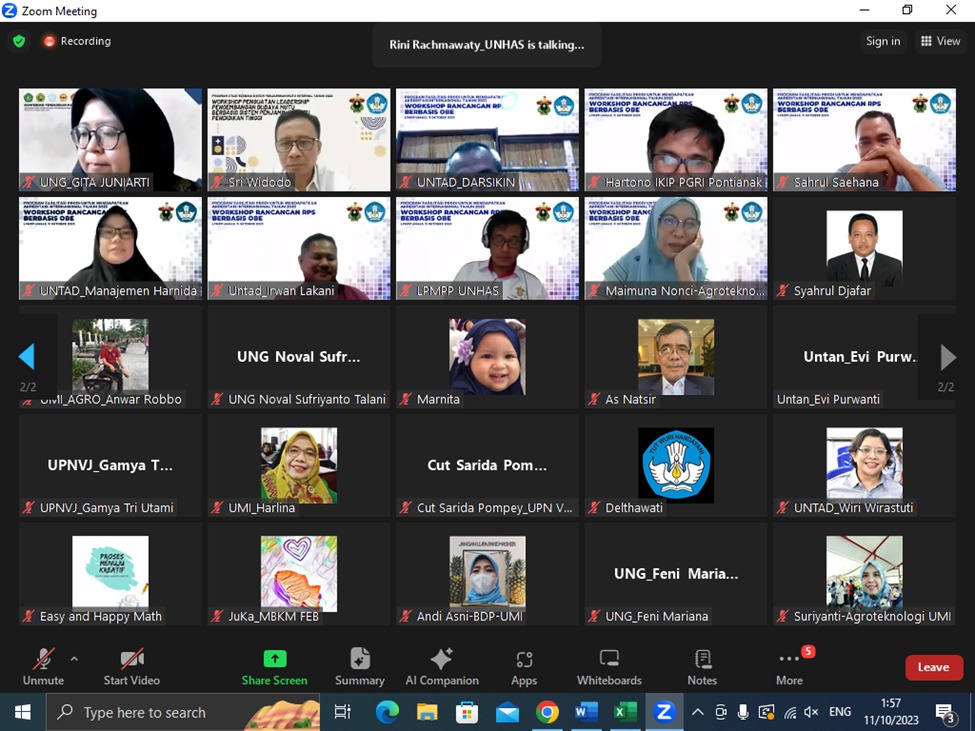Unmute the microphone
Image resolution: width=975 pixels, height=731 pixels.
tap(43, 667)
